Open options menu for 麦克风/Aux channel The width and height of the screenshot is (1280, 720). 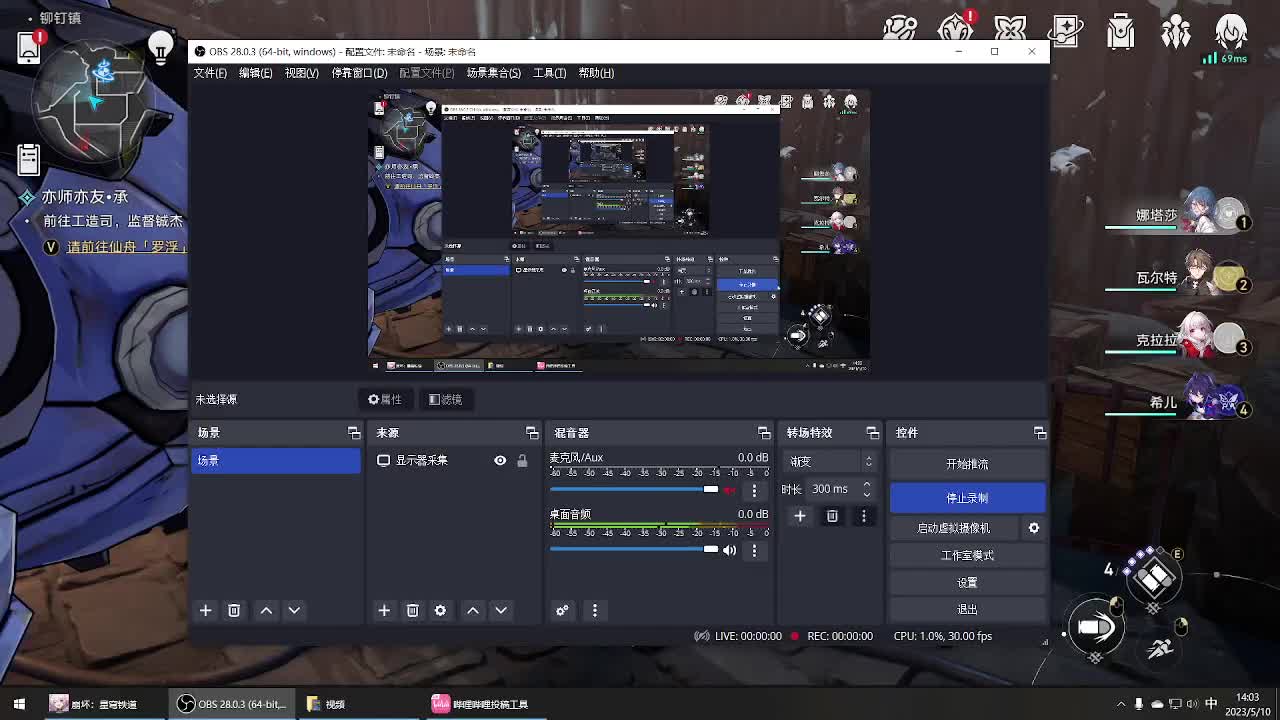coord(754,490)
